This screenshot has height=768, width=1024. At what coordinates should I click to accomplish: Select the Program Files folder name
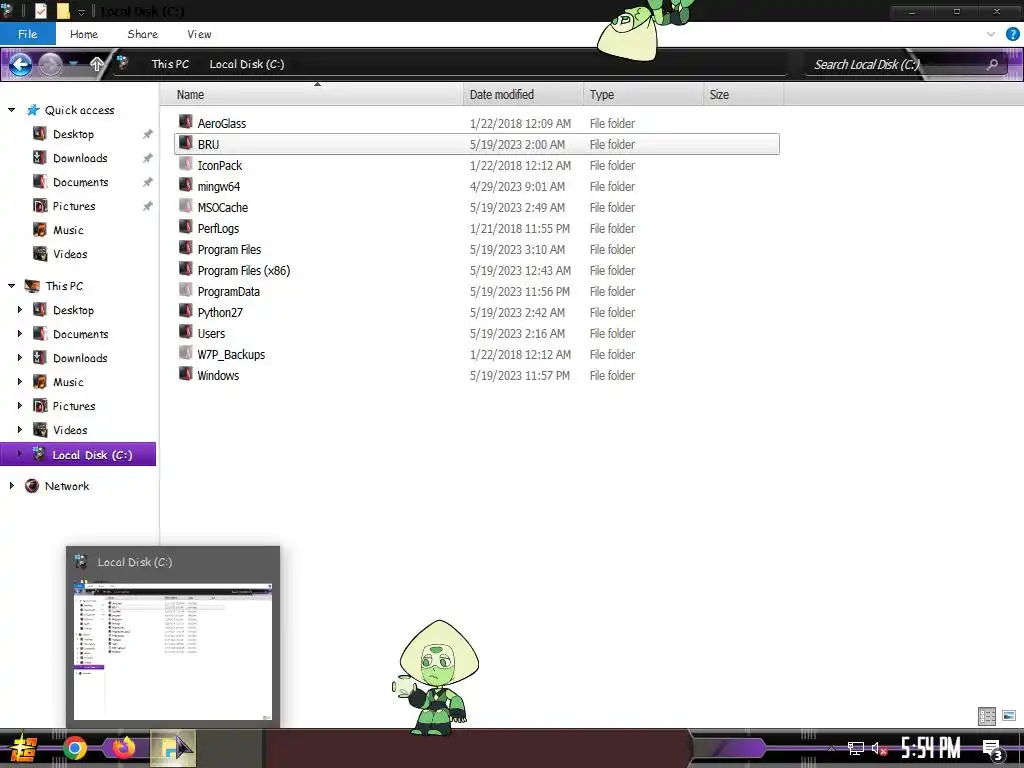tap(229, 249)
